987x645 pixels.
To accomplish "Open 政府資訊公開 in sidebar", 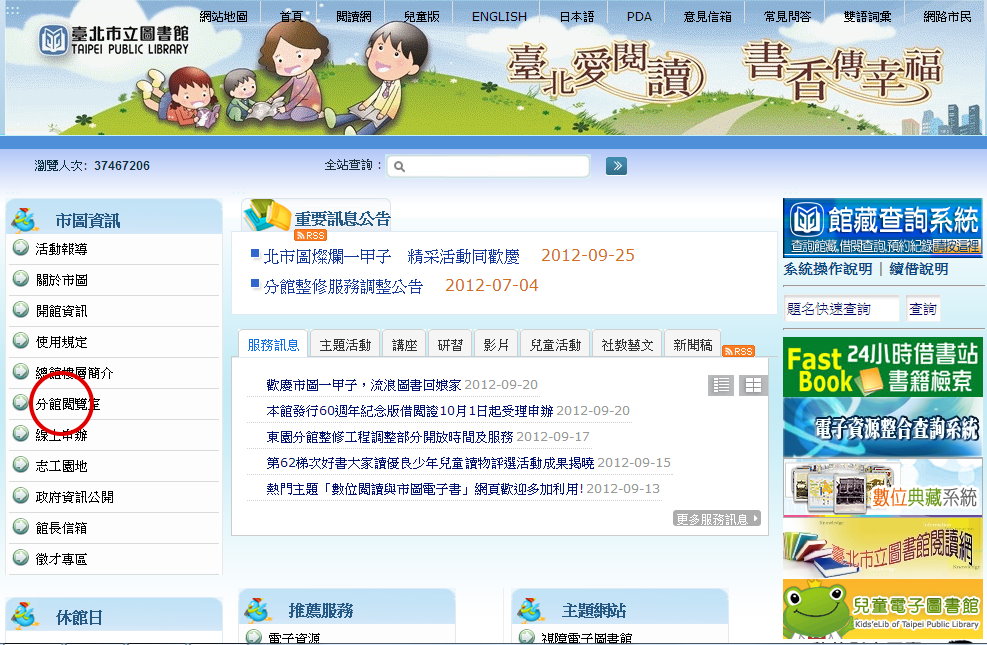I will point(74,497).
